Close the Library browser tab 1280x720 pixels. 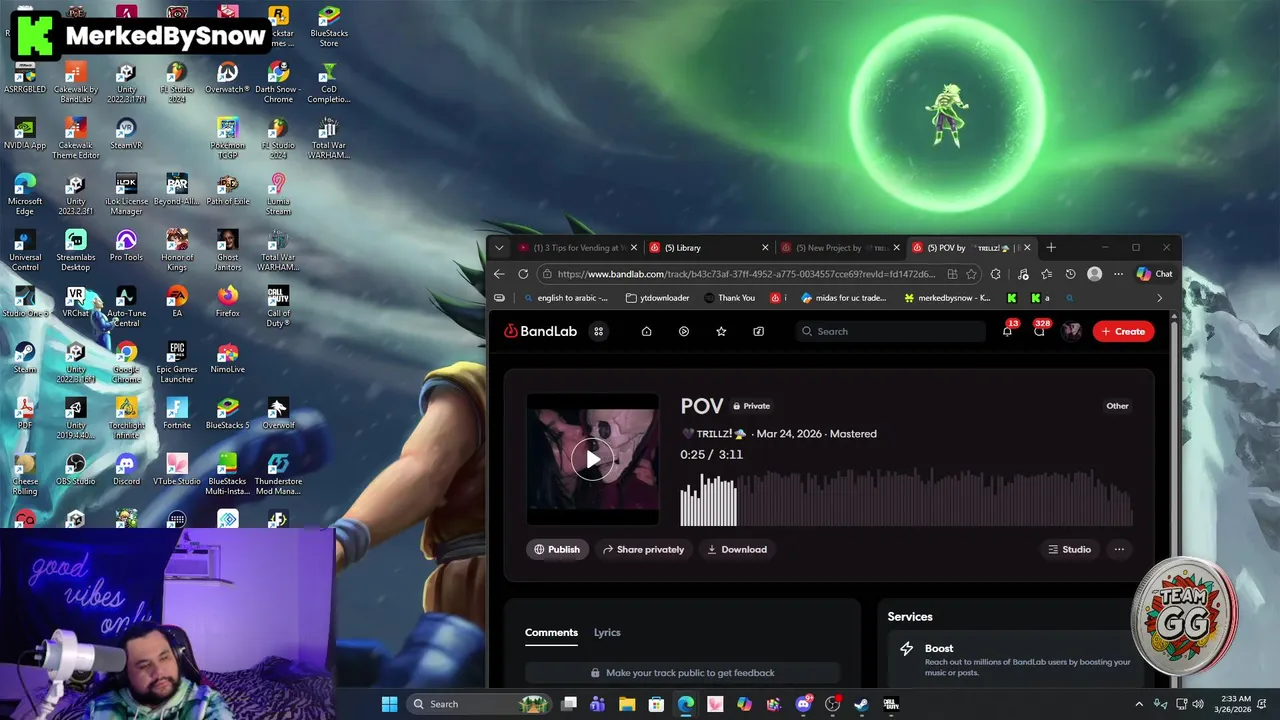[765, 248]
